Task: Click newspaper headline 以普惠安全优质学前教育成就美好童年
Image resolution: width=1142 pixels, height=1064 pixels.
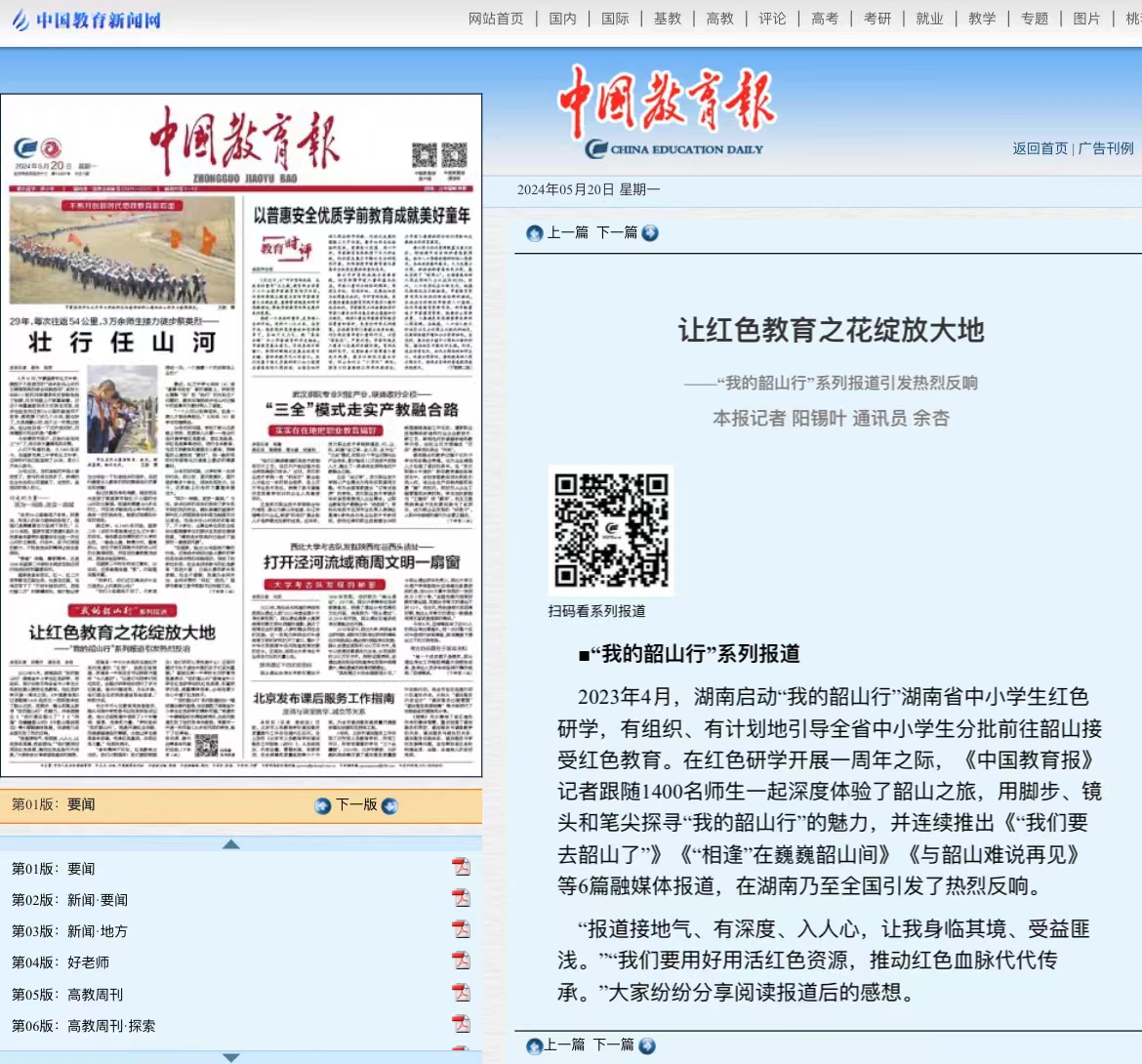Action: pos(362,216)
